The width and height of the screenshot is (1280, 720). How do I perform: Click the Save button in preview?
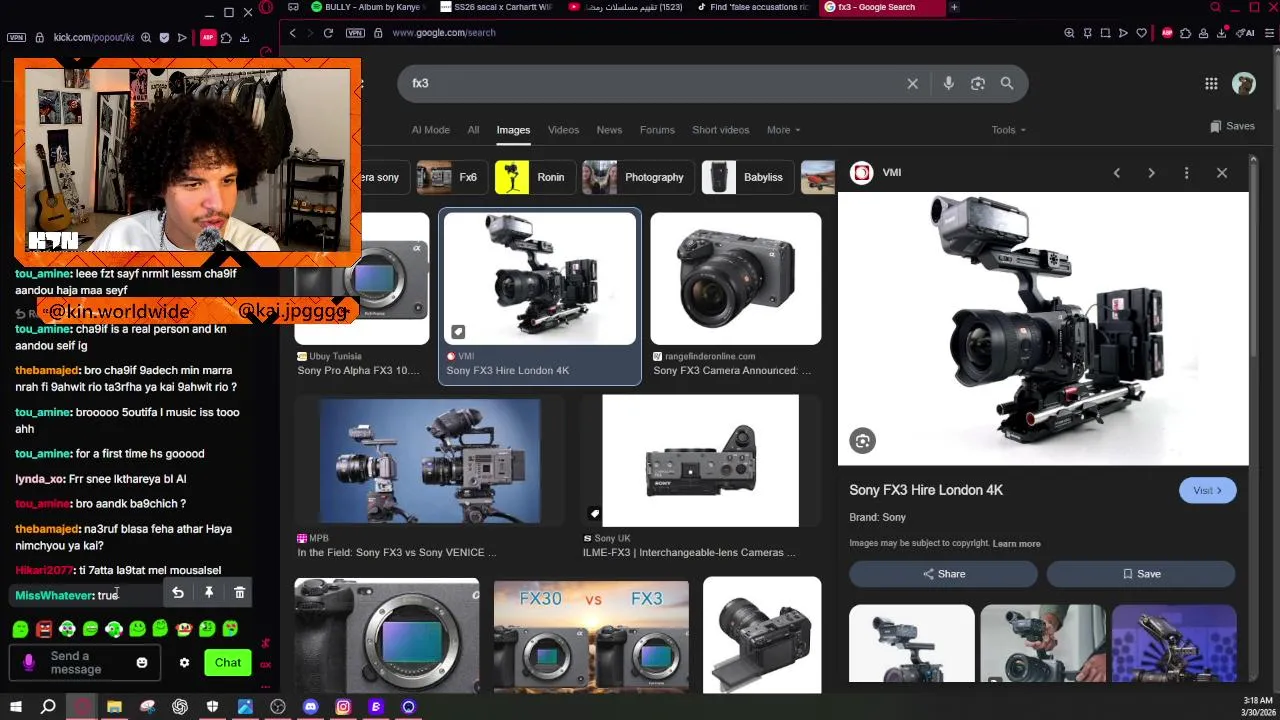[1140, 574]
